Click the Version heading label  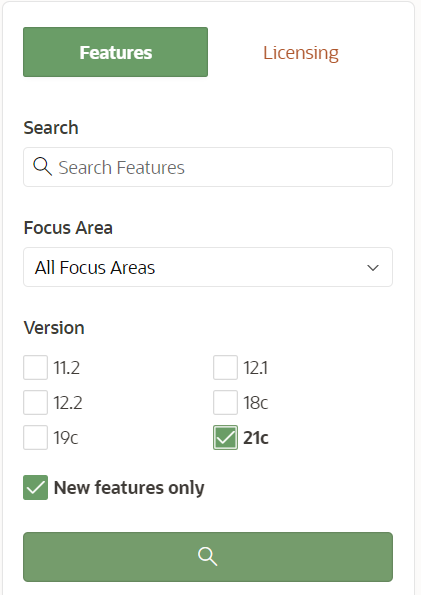(x=54, y=327)
